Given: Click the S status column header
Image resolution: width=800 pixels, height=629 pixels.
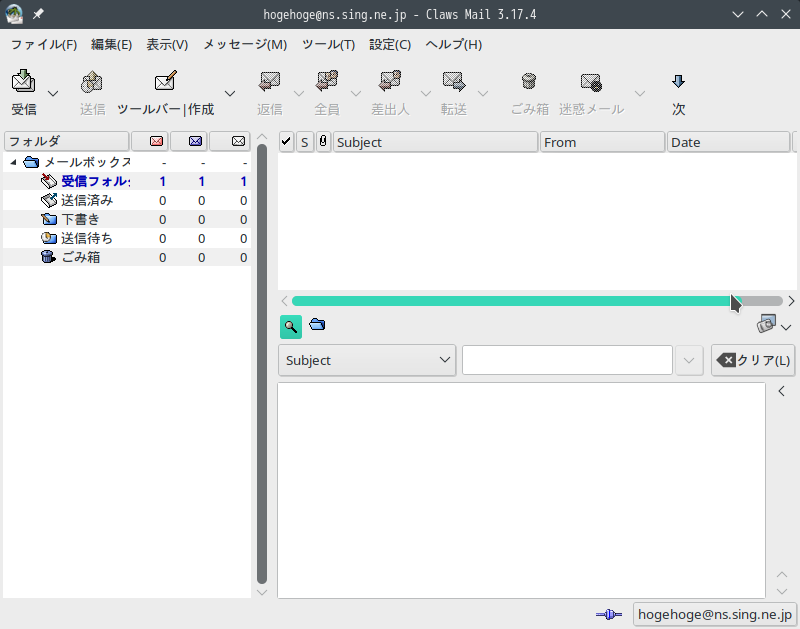Looking at the screenshot, I should tap(305, 142).
